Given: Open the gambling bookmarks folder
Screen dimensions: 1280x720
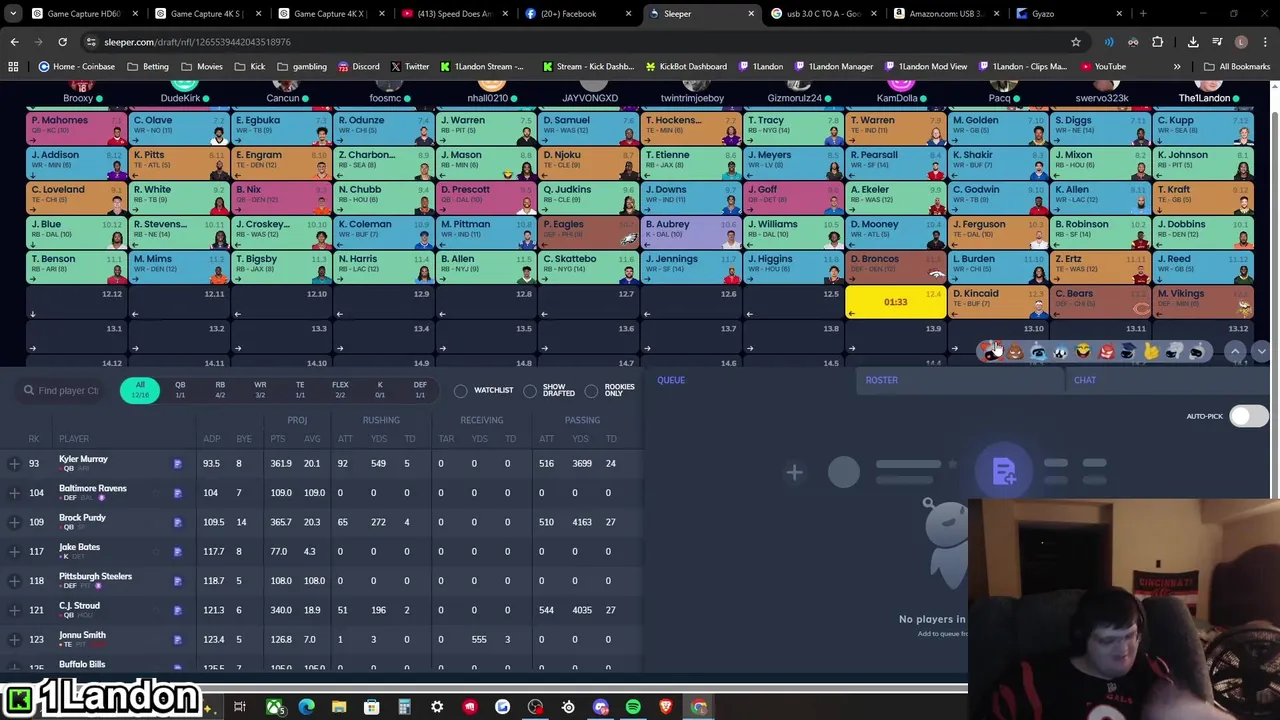Looking at the screenshot, I should click(x=301, y=67).
